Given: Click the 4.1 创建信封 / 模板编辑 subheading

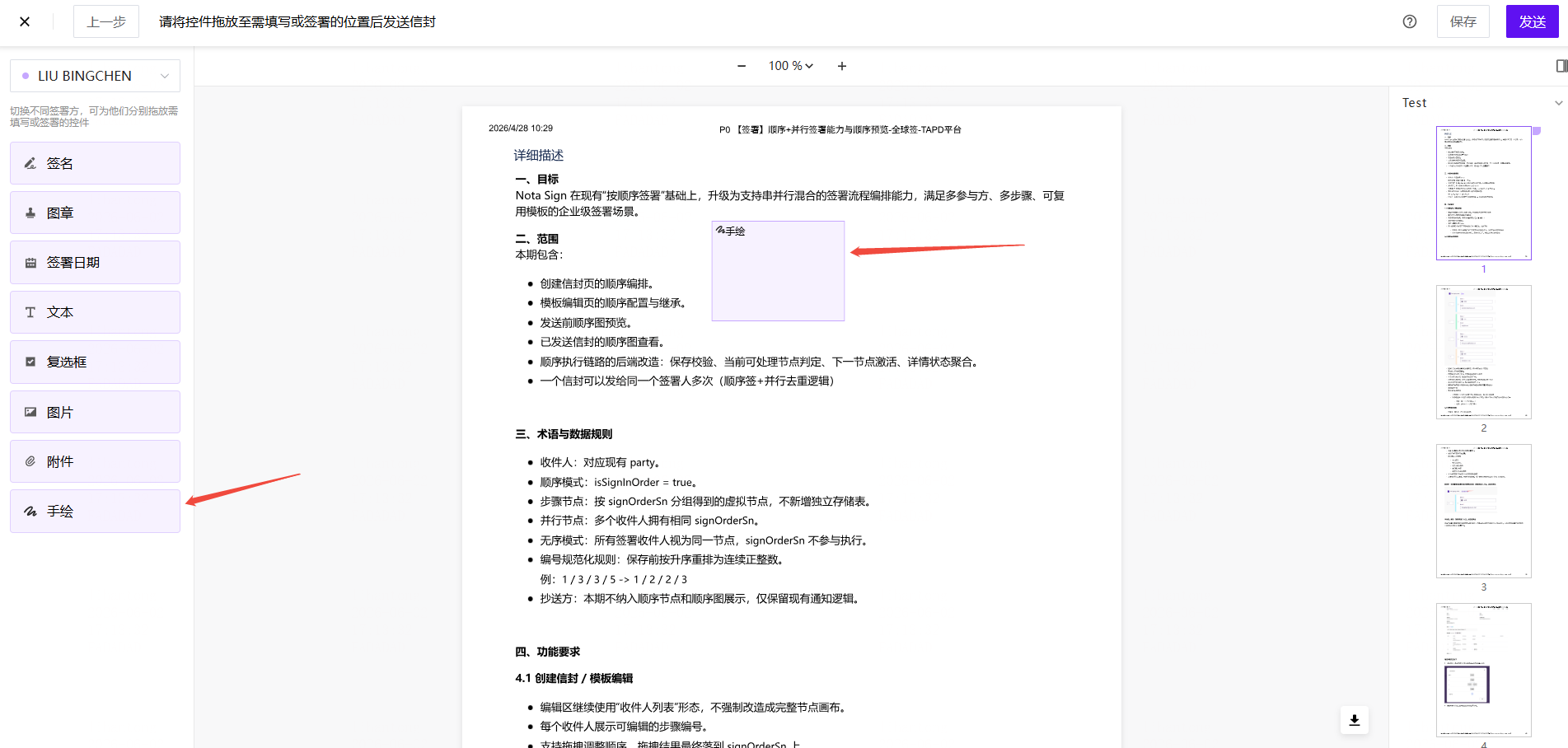Looking at the screenshot, I should click(574, 678).
